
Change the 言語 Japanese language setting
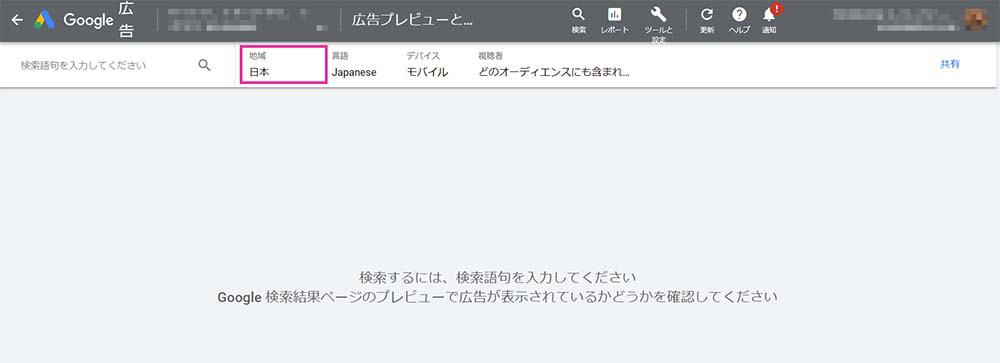tap(354, 64)
